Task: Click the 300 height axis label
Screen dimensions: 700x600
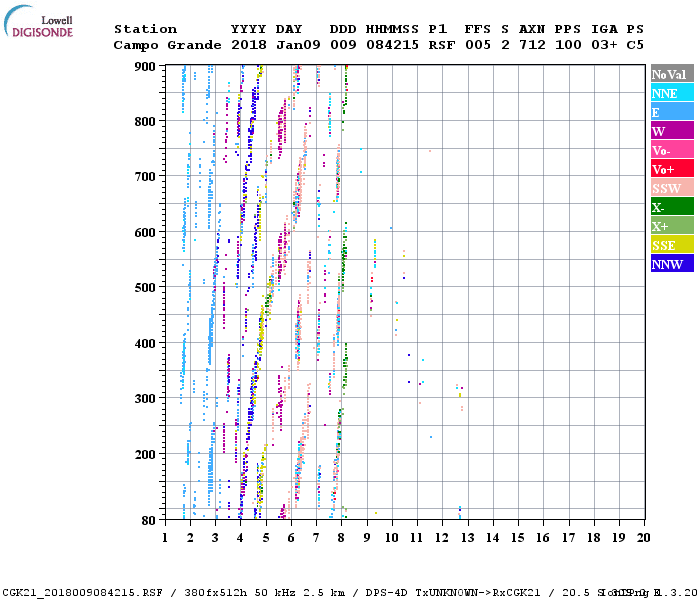Action: 145,399
